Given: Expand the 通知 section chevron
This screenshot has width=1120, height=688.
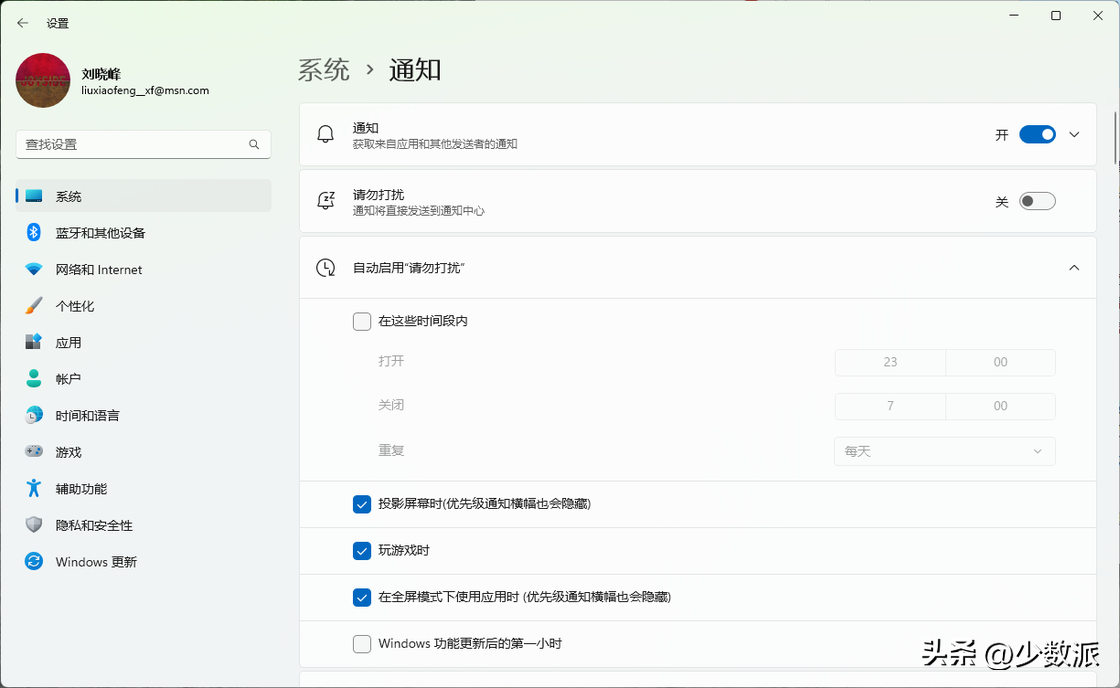Looking at the screenshot, I should click(x=1075, y=135).
